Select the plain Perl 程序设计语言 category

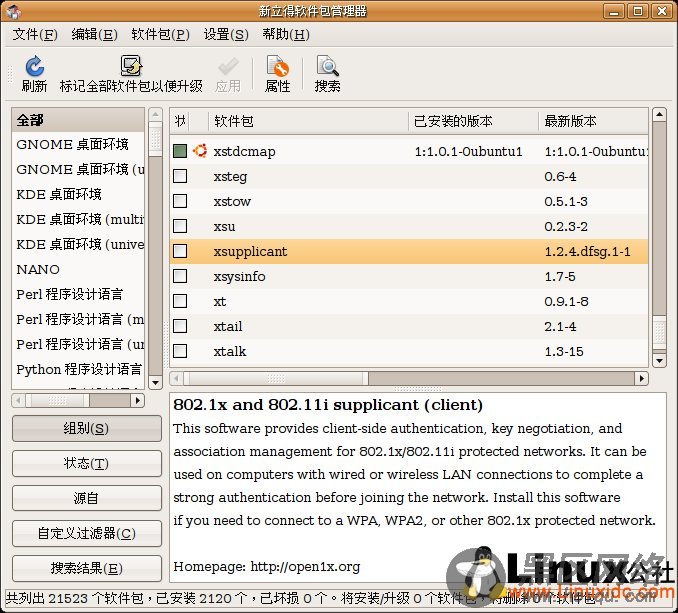tap(78, 294)
